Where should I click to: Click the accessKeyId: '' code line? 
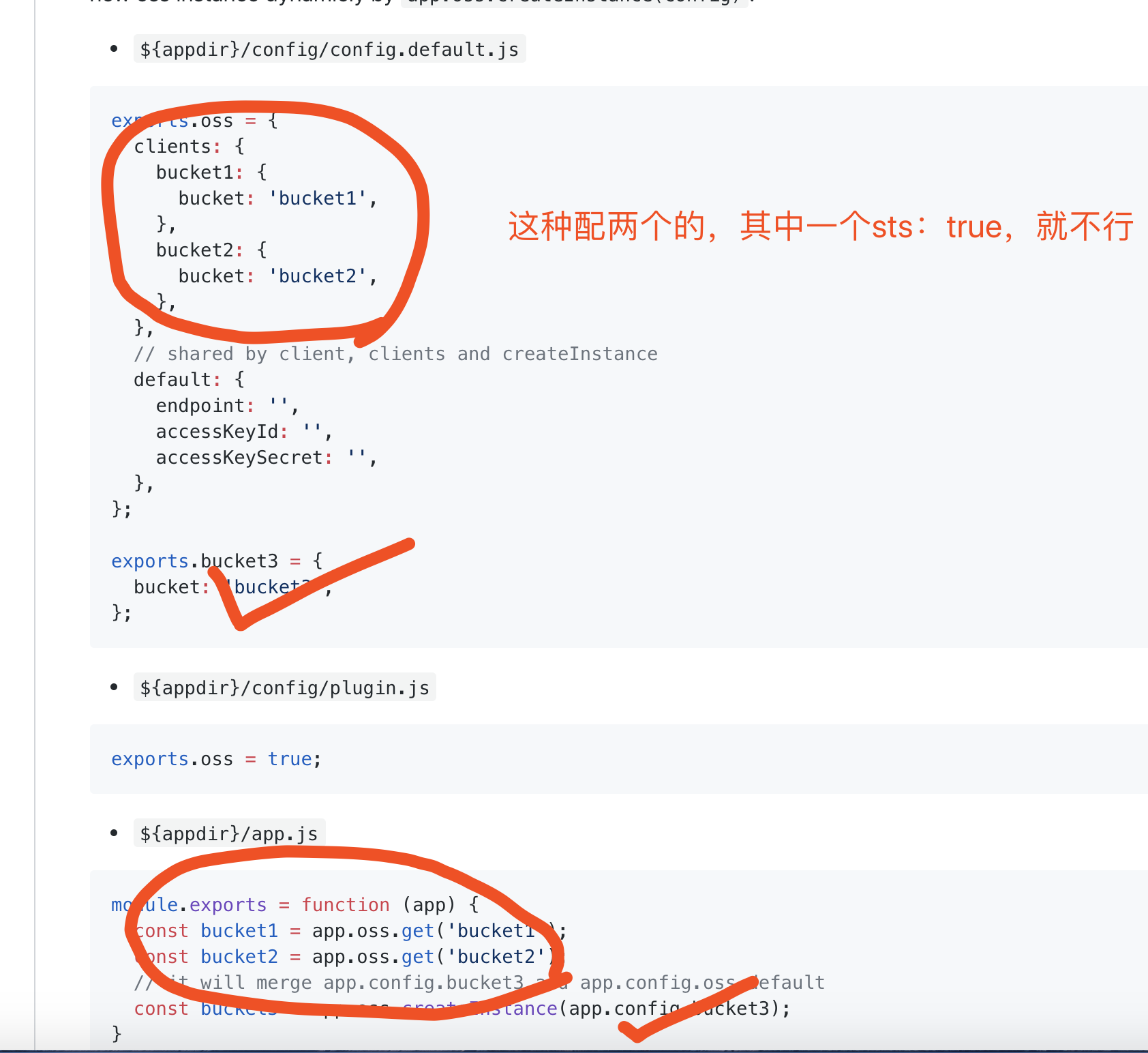click(244, 432)
